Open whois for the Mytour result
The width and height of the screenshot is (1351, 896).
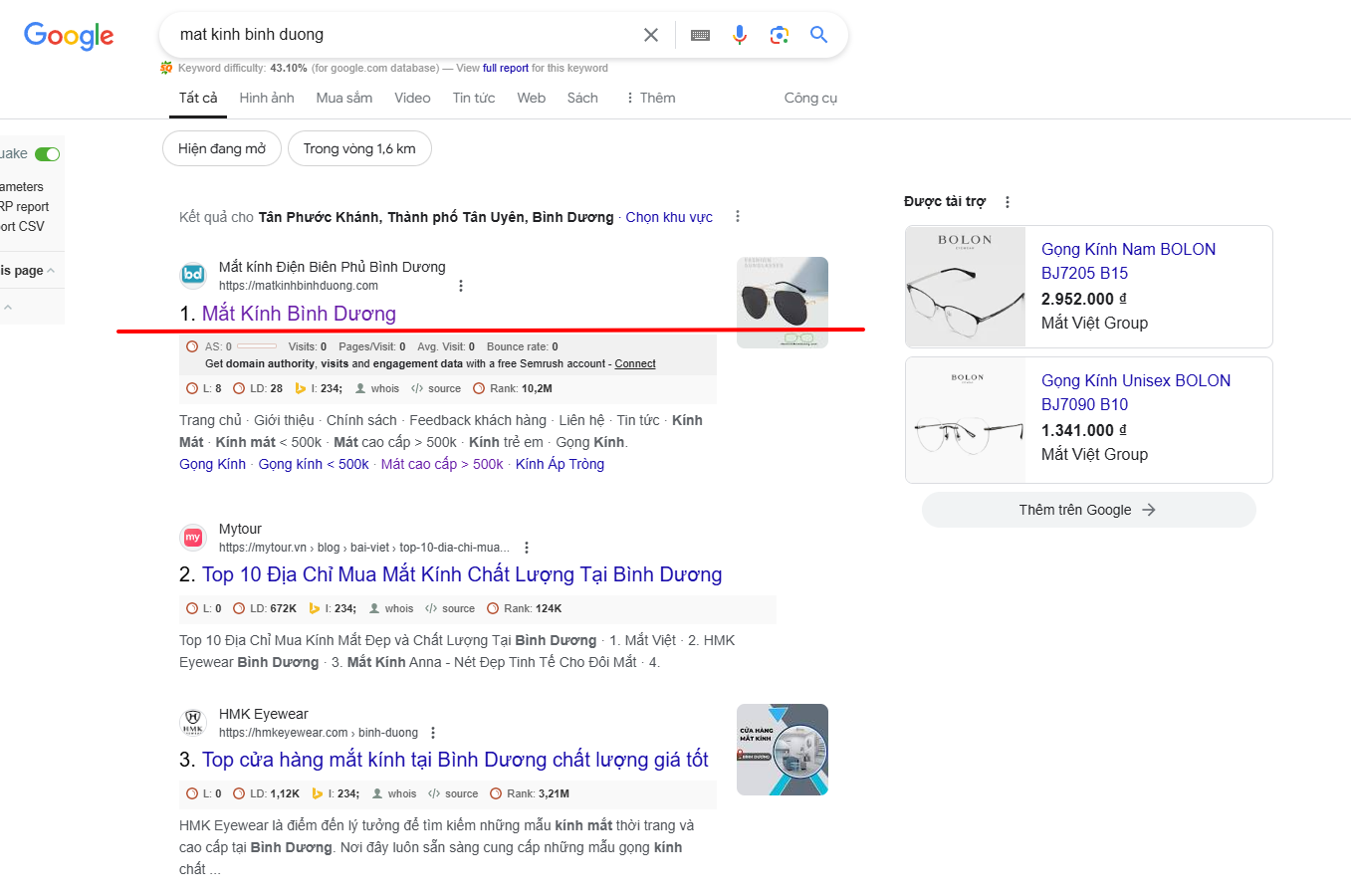pos(390,608)
